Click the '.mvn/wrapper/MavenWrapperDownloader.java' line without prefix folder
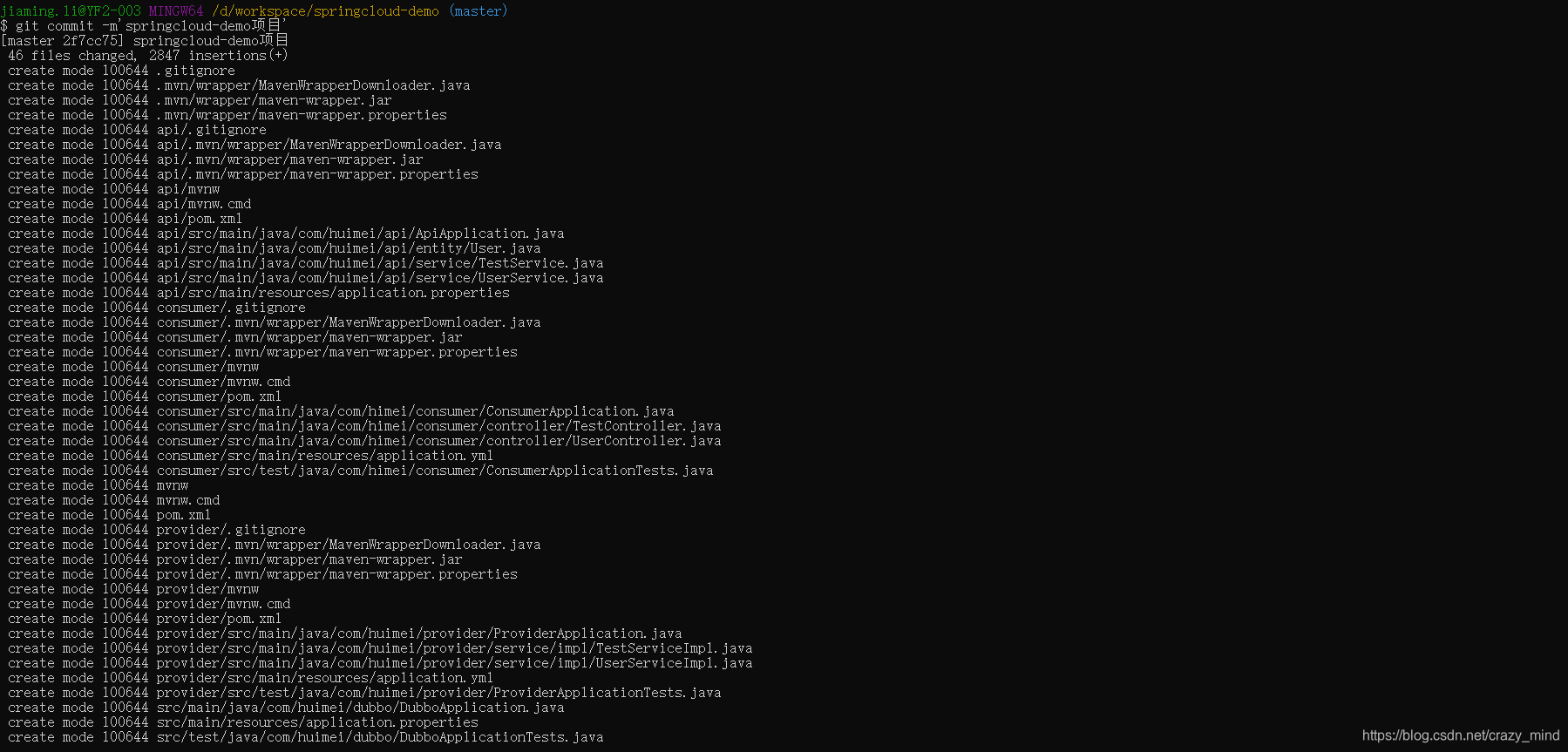The height and width of the screenshot is (752, 1568). pyautogui.click(x=239, y=85)
